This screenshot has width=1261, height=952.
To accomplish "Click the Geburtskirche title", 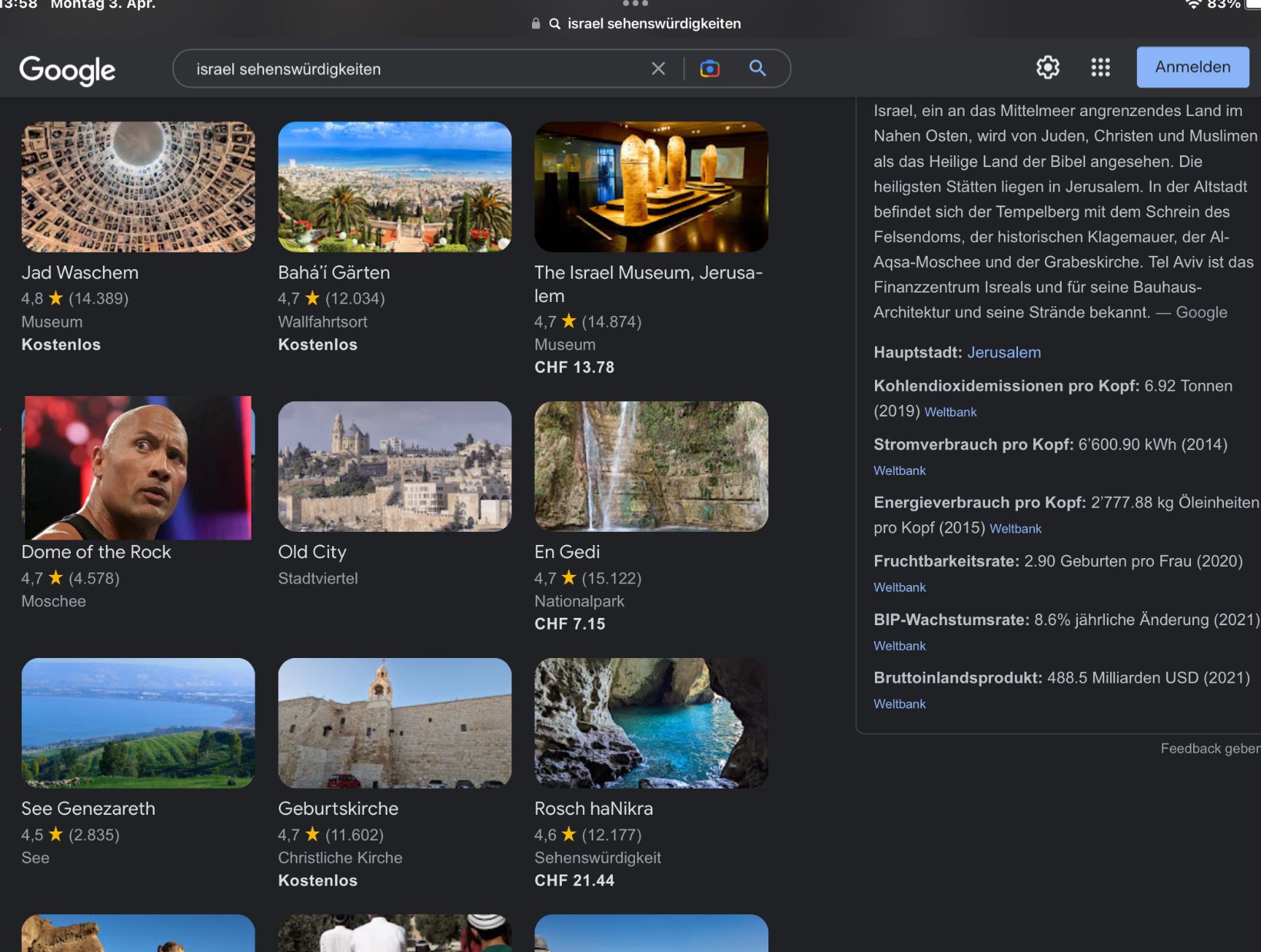I will [x=338, y=809].
